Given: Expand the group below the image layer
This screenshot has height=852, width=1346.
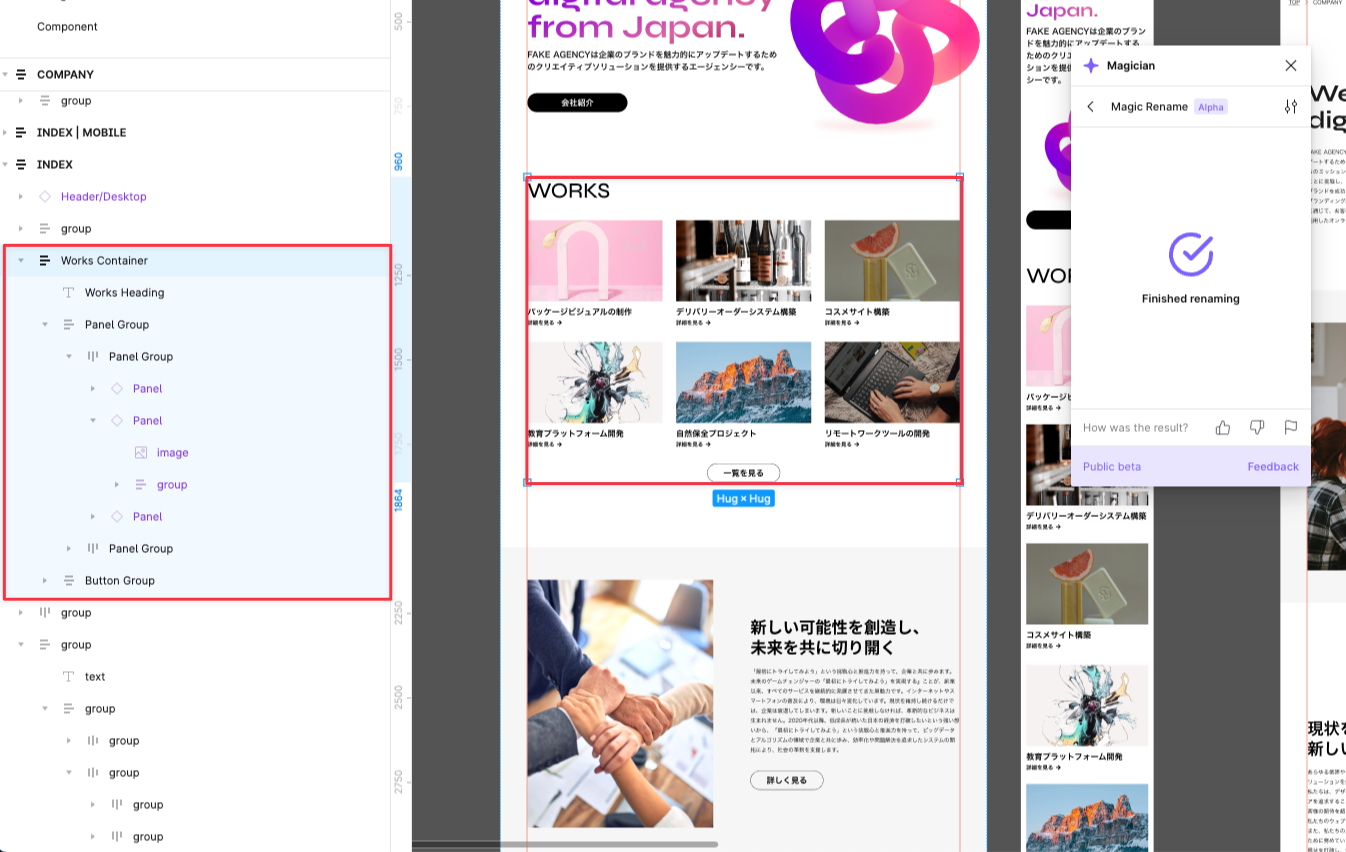Looking at the screenshot, I should pos(117,484).
